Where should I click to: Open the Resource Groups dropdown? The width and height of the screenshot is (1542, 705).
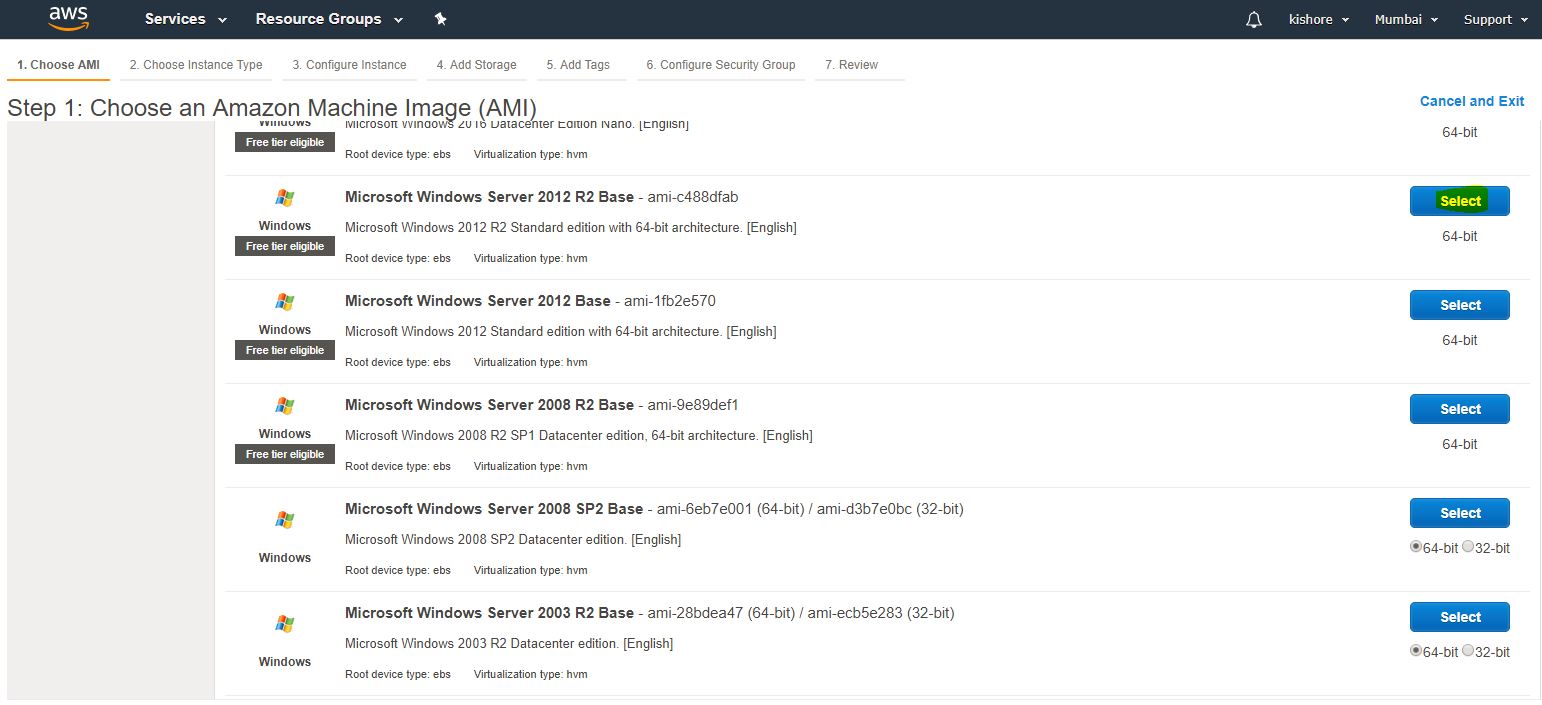click(329, 19)
